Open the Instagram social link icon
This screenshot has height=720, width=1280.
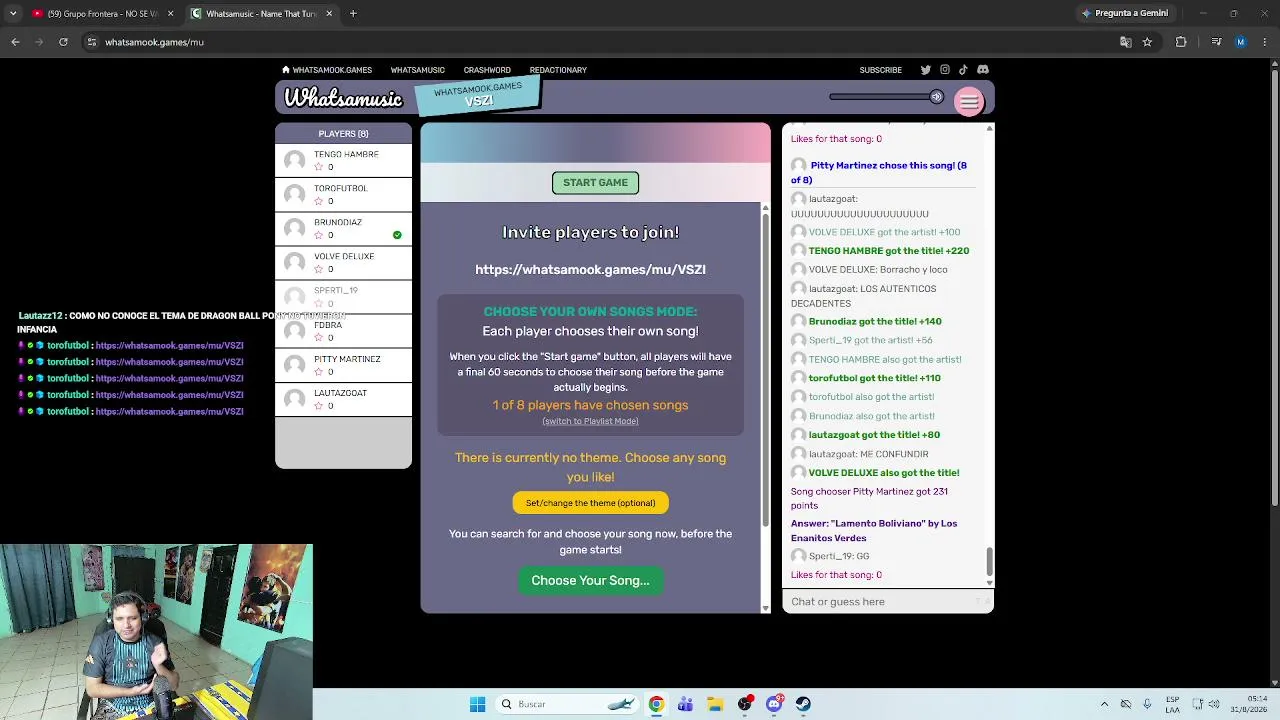[x=944, y=70]
